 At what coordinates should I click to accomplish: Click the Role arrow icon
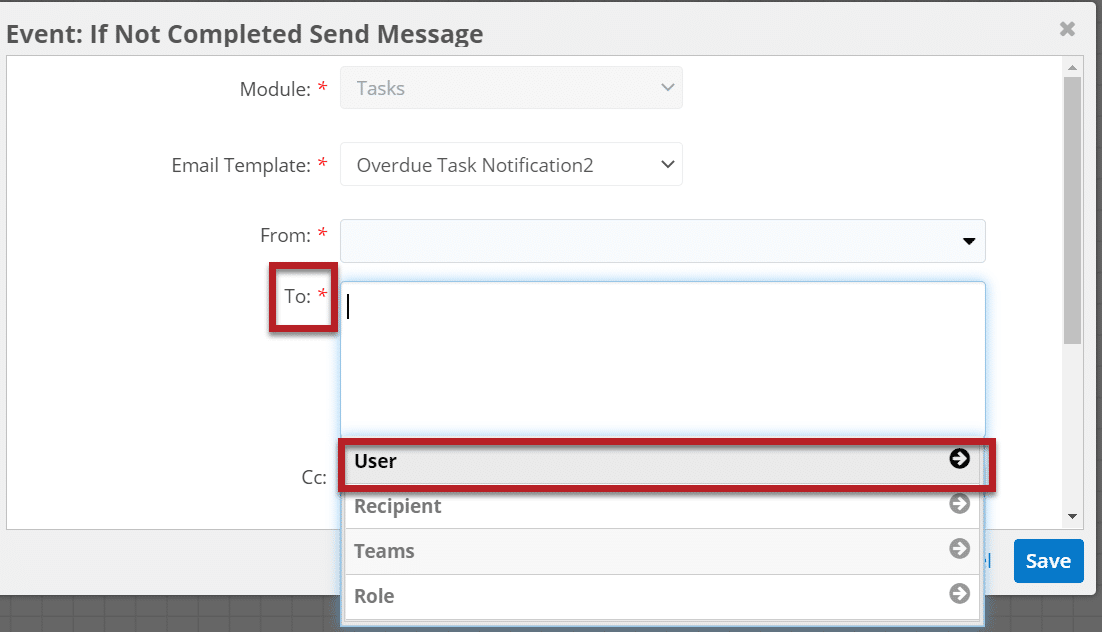coord(959,595)
